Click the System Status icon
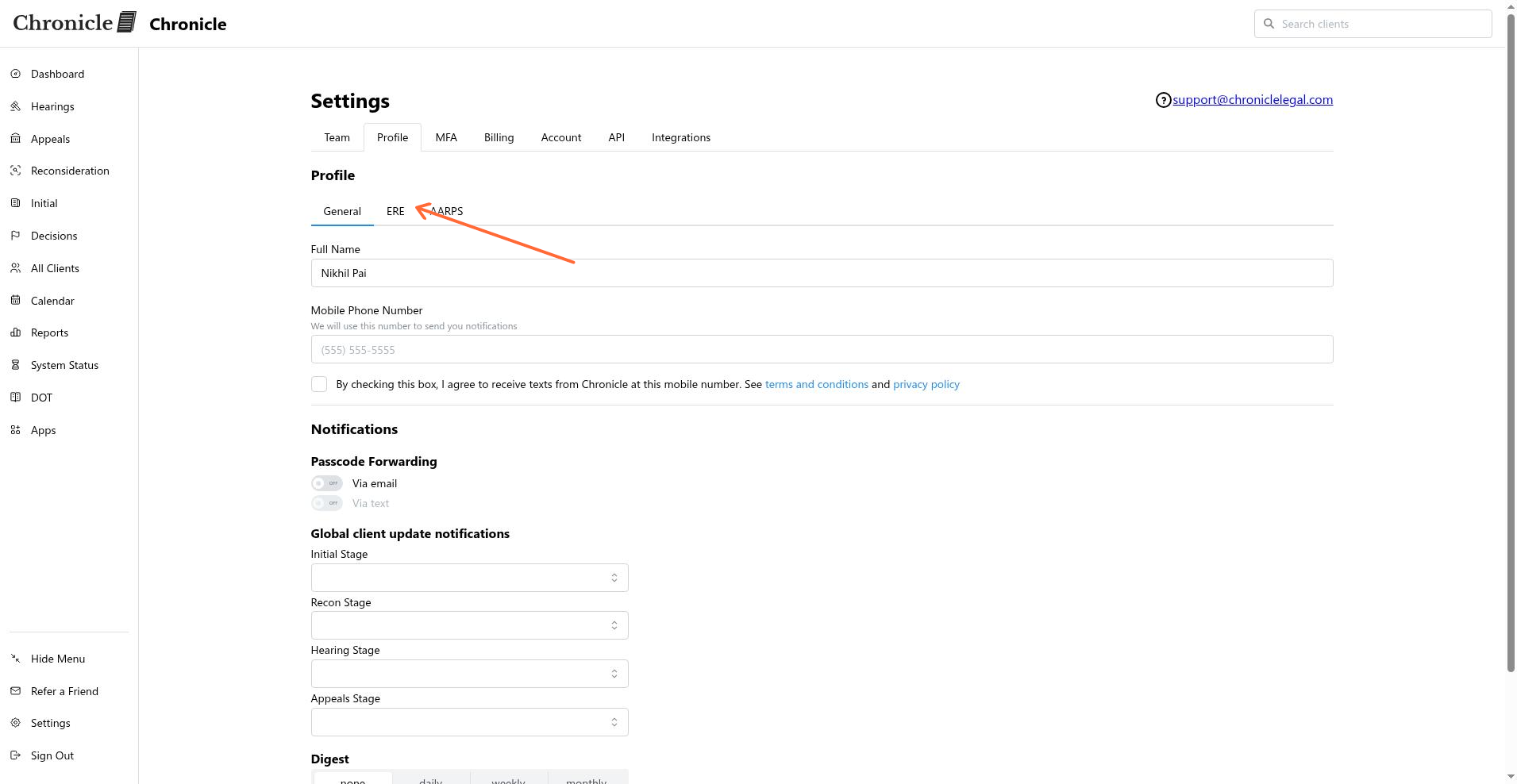The height and width of the screenshot is (784, 1517). pos(15,365)
